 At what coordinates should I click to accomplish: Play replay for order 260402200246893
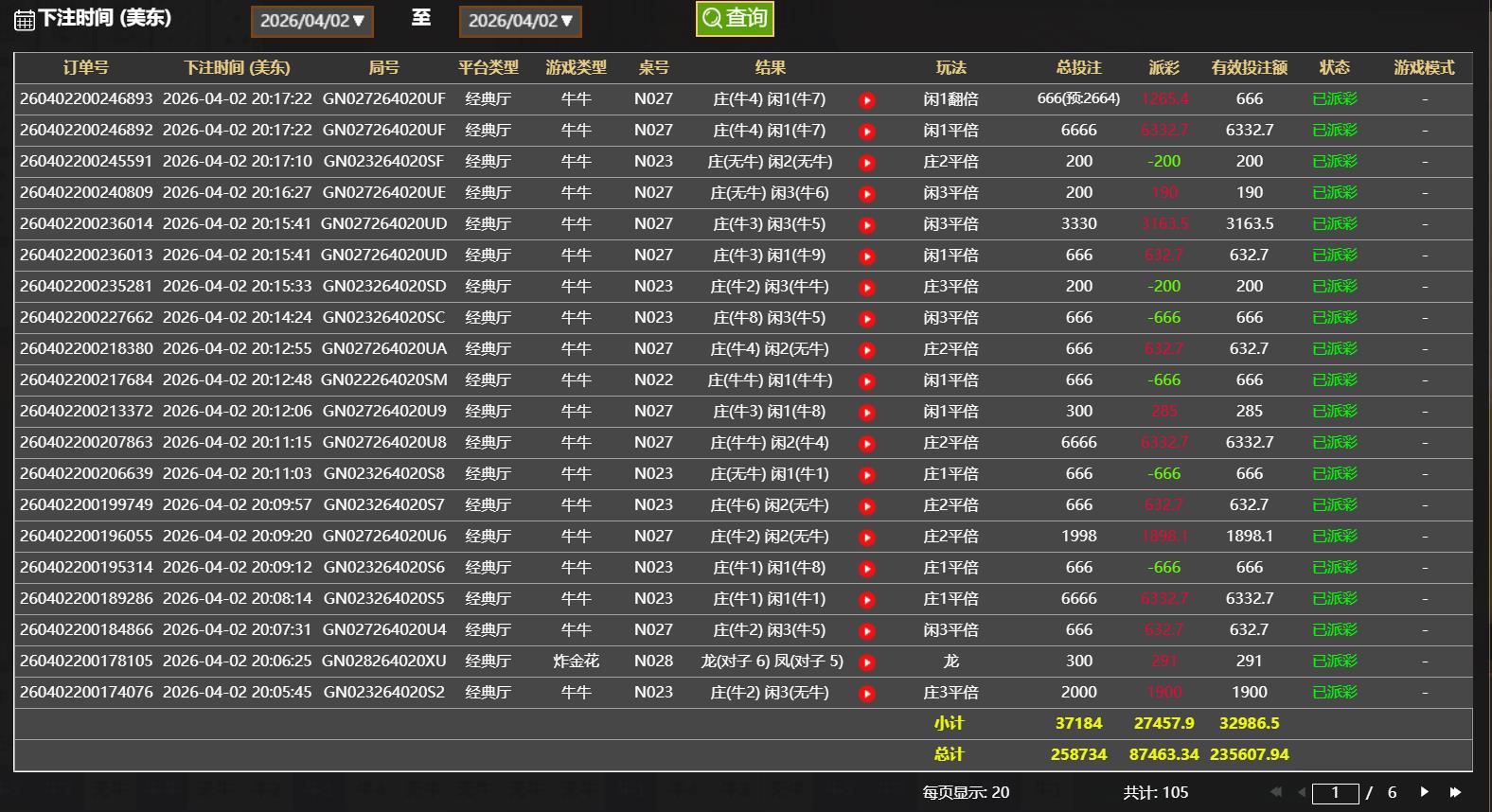[866, 100]
